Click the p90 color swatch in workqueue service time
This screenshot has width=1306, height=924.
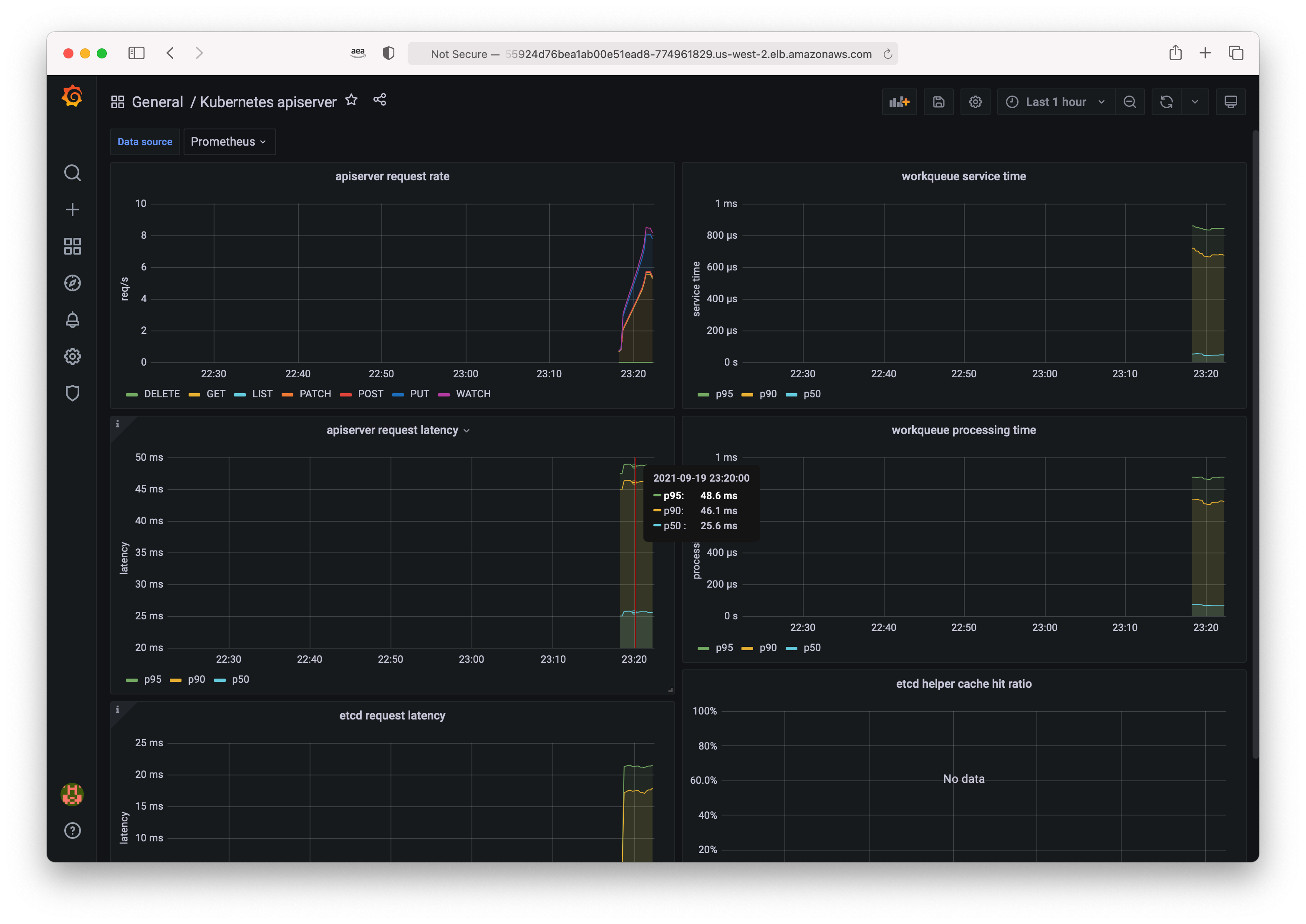[747, 394]
